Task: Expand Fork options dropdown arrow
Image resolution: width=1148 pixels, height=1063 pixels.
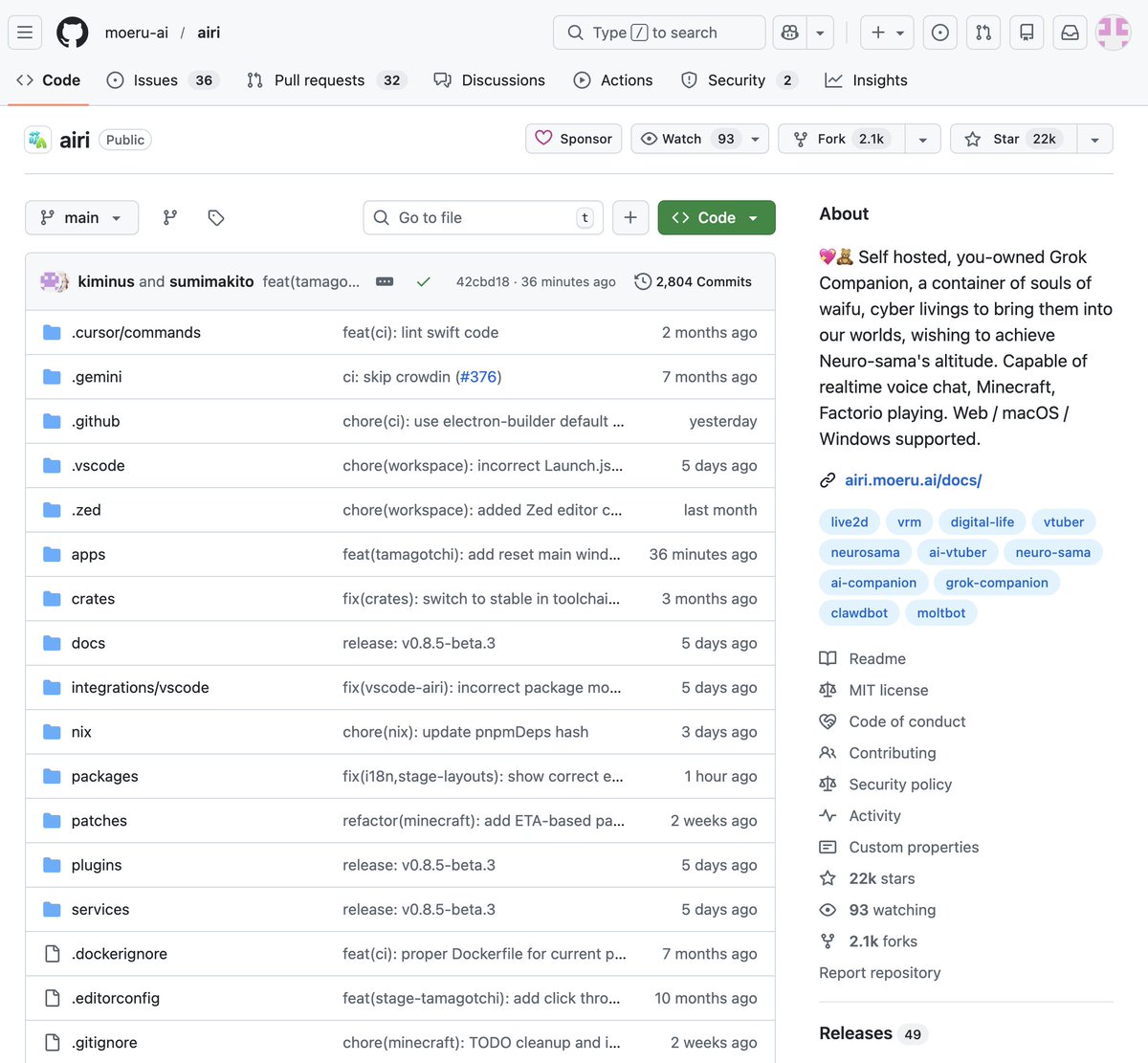Action: (x=922, y=139)
